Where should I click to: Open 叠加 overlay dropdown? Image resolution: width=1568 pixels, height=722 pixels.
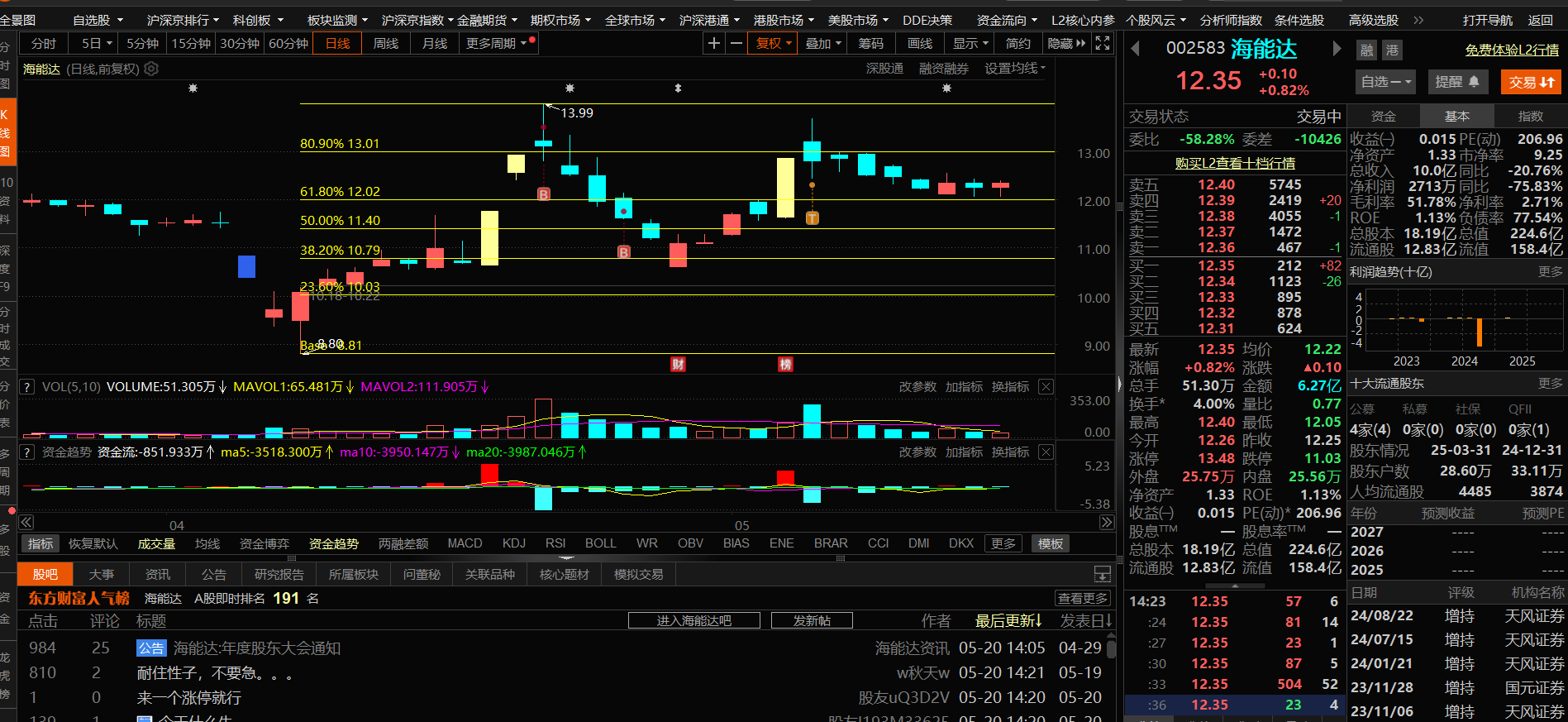click(823, 43)
